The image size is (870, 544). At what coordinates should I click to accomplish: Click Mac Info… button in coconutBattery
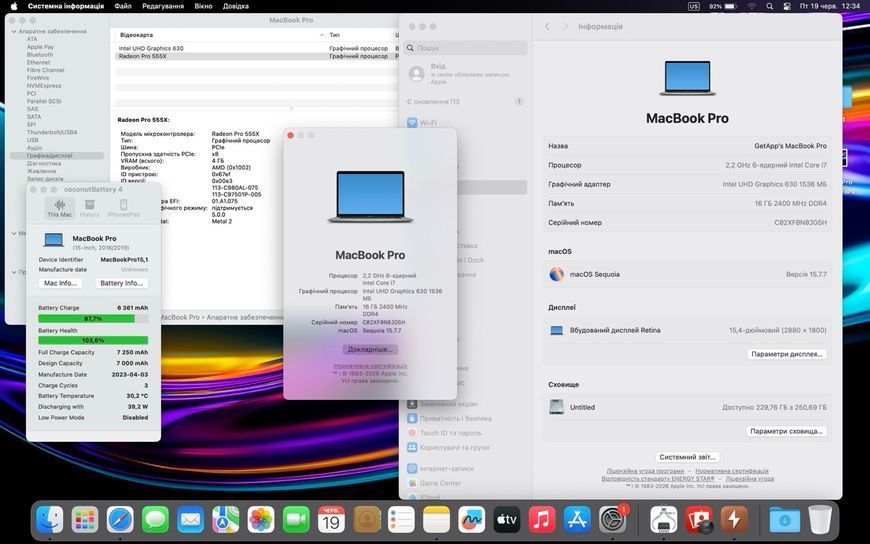click(60, 283)
